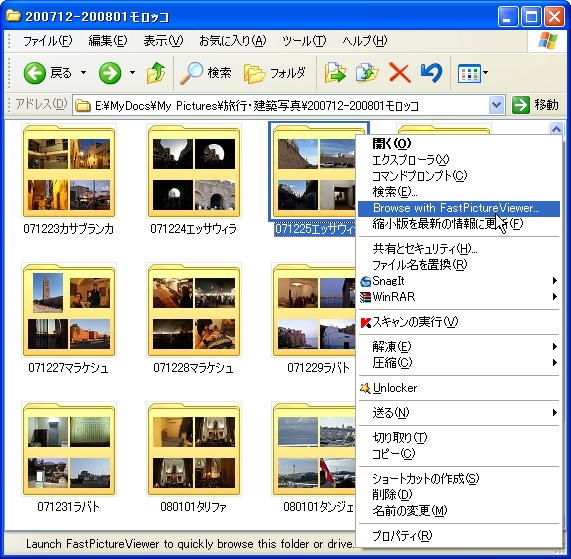Choose Browse with FastPictureViewer menu entry

click(x=459, y=208)
